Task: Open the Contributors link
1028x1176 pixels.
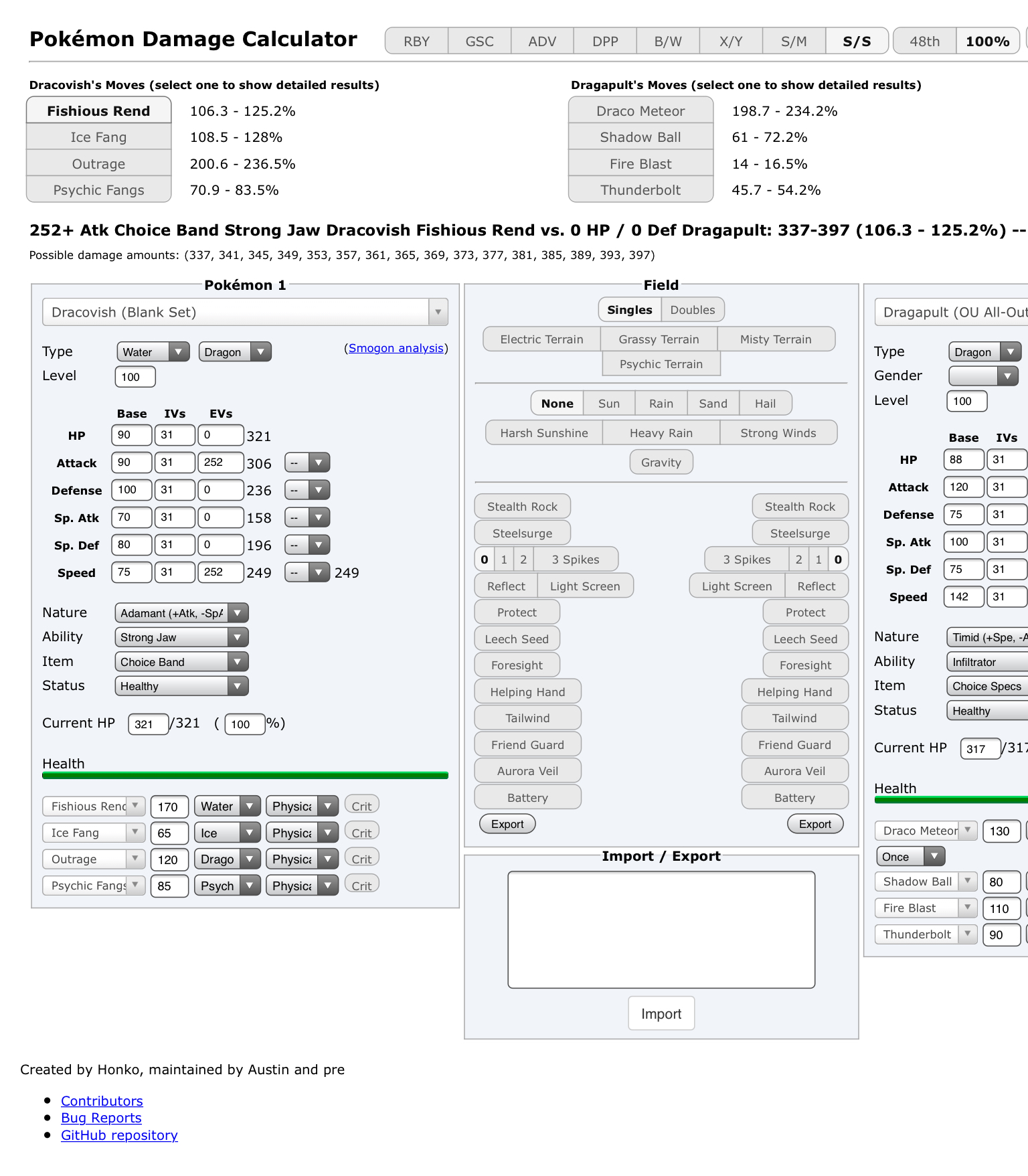Action: (102, 1101)
